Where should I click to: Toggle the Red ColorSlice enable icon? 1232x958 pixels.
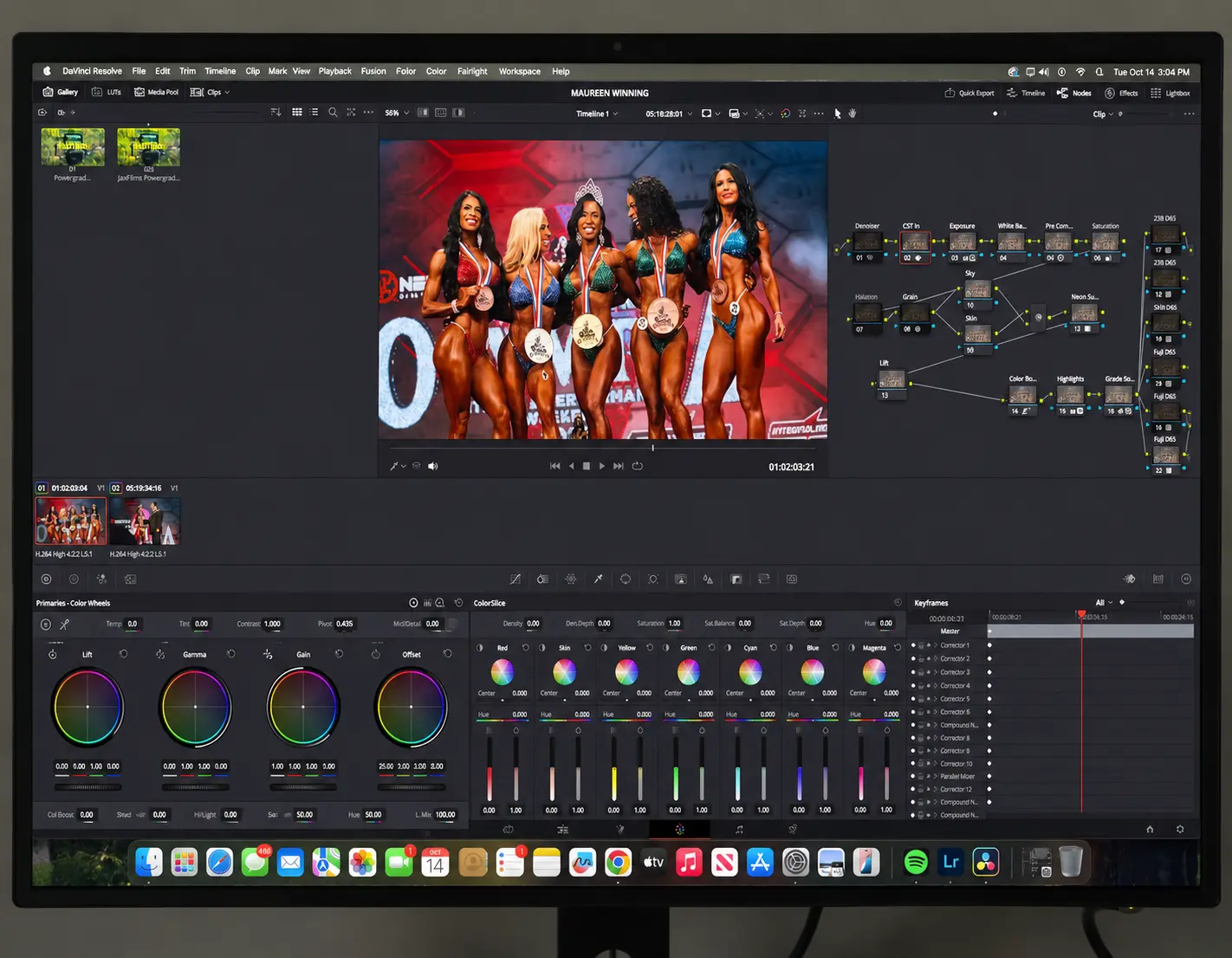coord(481,648)
